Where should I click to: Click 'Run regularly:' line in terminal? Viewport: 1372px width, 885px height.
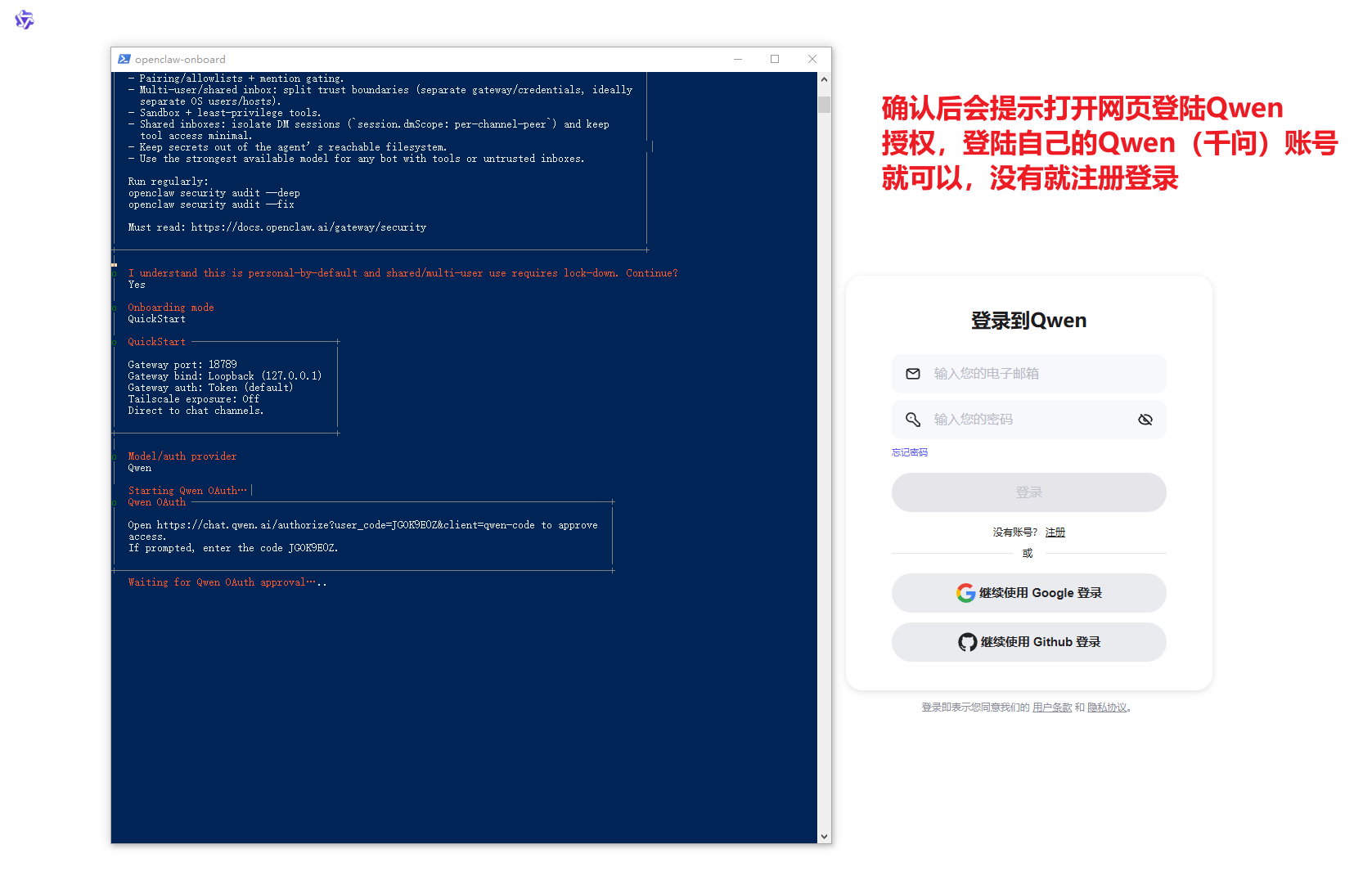point(168,182)
